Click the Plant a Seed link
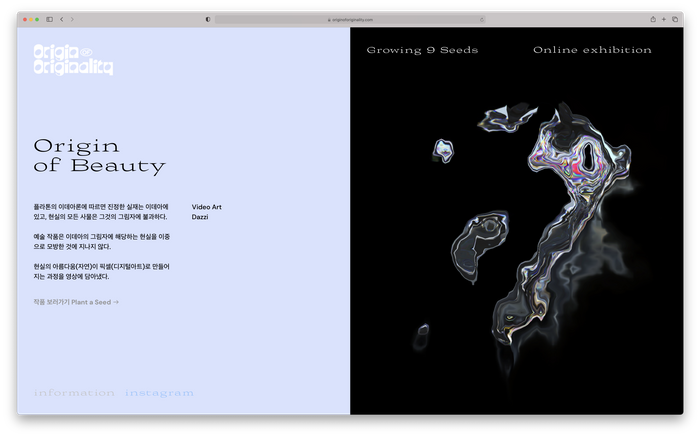Image resolution: width=700 pixels, height=437 pixels. coord(76,301)
